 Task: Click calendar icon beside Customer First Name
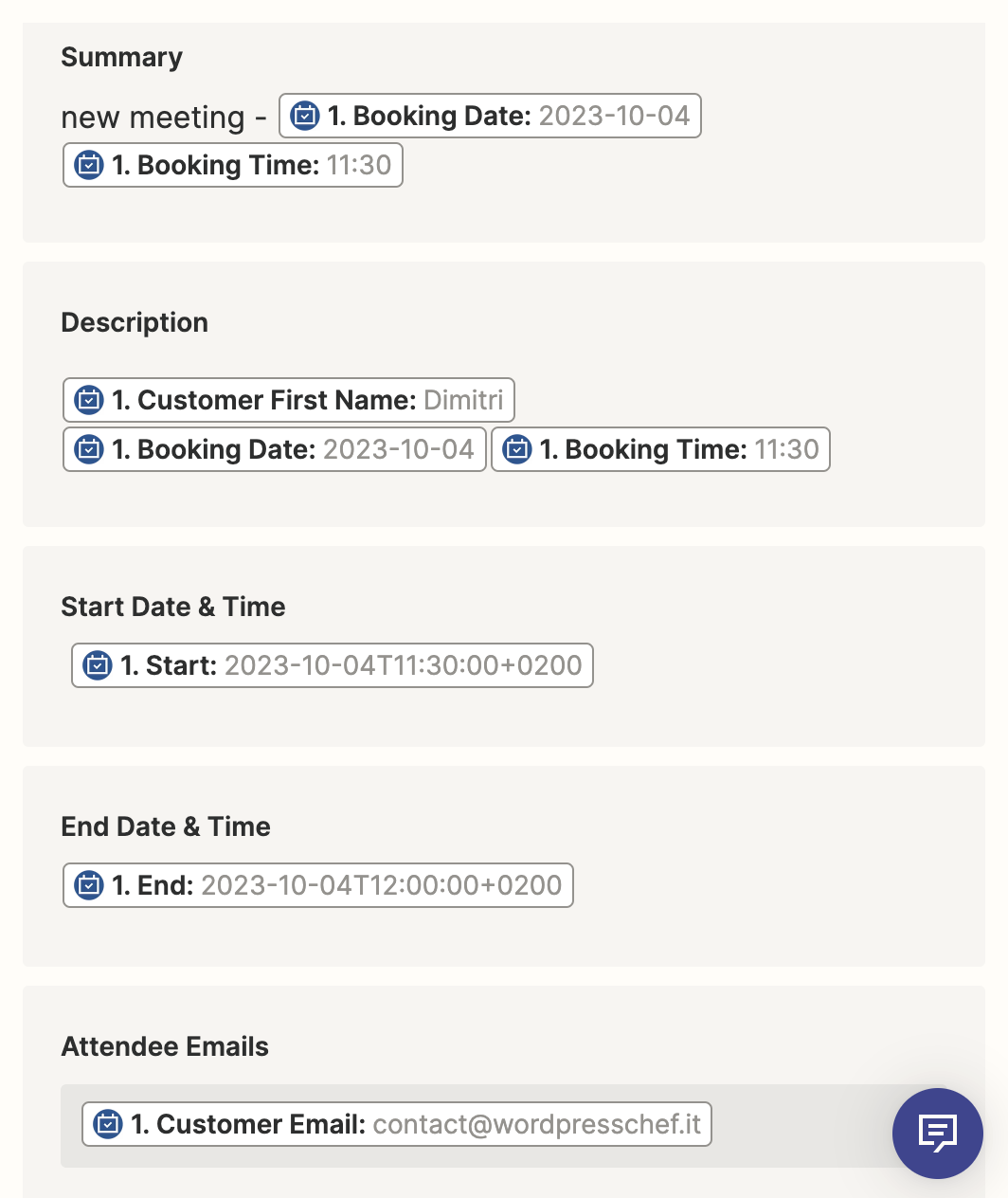coord(89,400)
